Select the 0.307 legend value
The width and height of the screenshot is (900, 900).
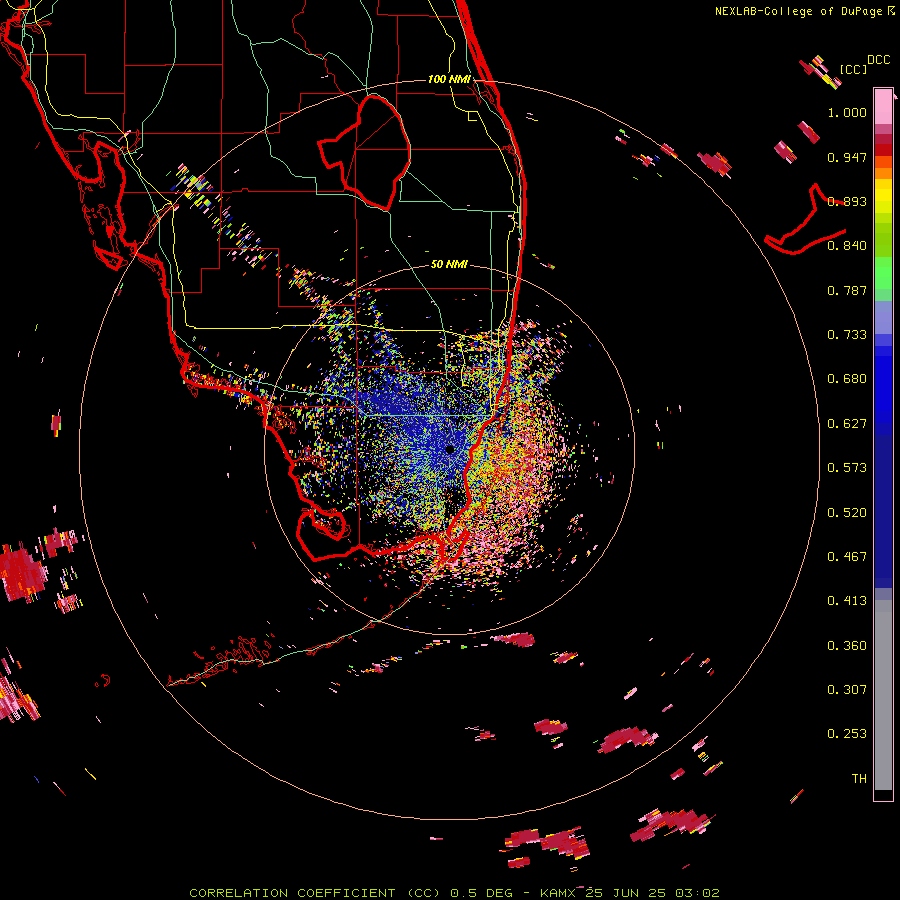(847, 690)
